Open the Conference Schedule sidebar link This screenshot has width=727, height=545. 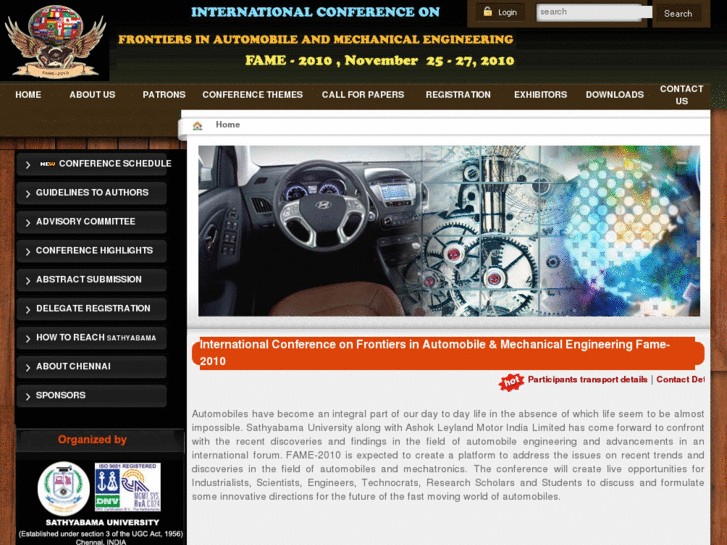115,164
